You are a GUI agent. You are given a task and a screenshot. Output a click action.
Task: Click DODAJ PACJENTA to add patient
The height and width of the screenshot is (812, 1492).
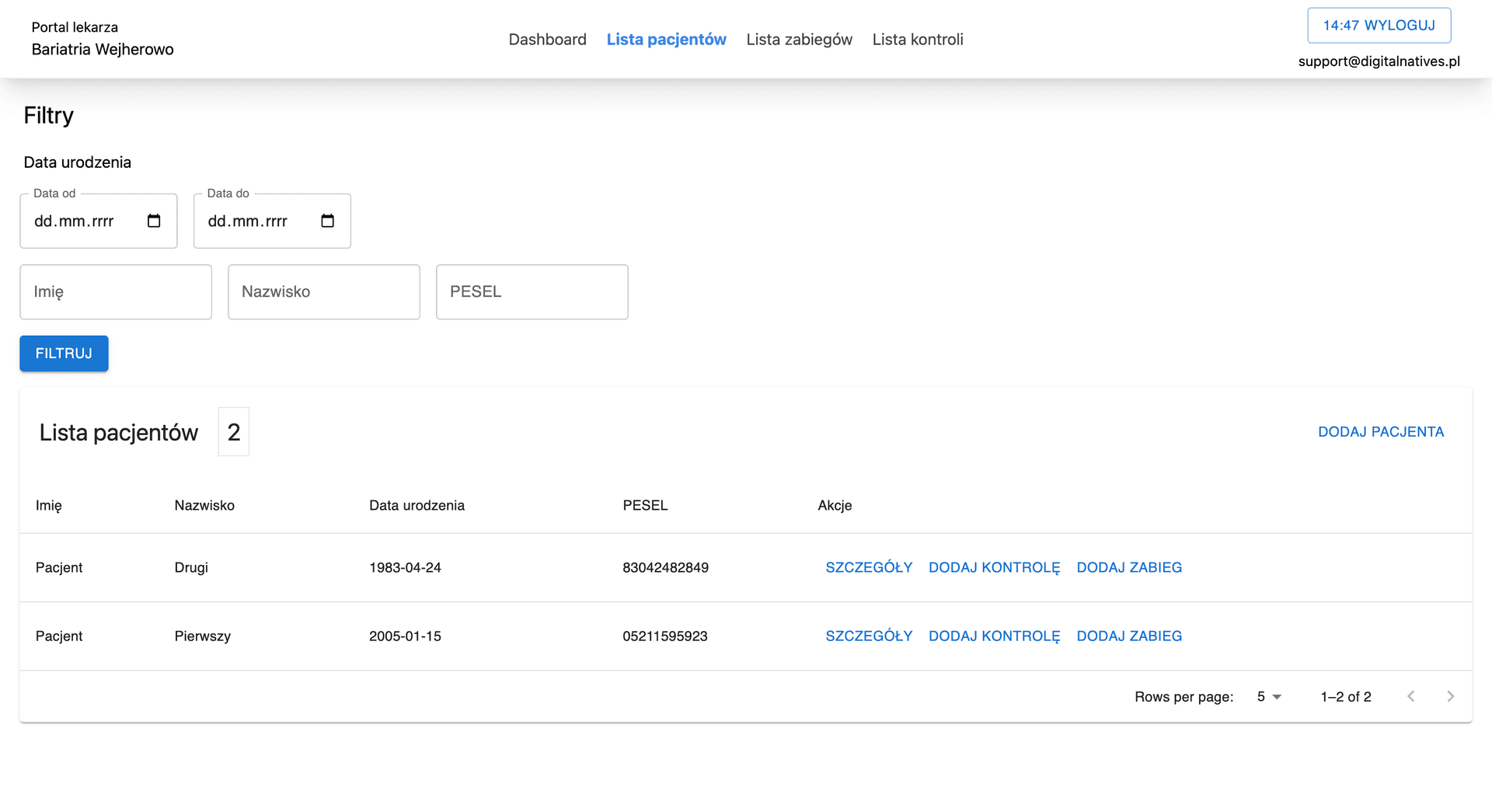coord(1380,432)
